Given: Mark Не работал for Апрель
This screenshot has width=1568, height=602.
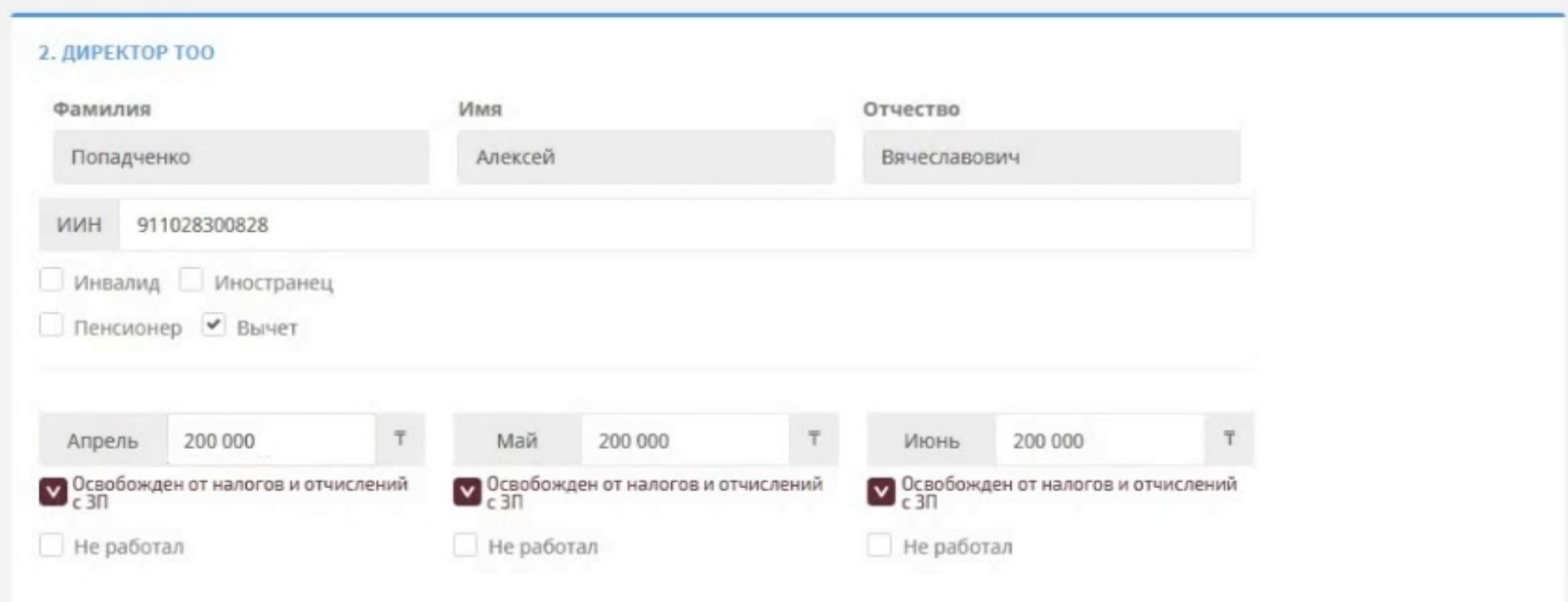Looking at the screenshot, I should click(51, 546).
